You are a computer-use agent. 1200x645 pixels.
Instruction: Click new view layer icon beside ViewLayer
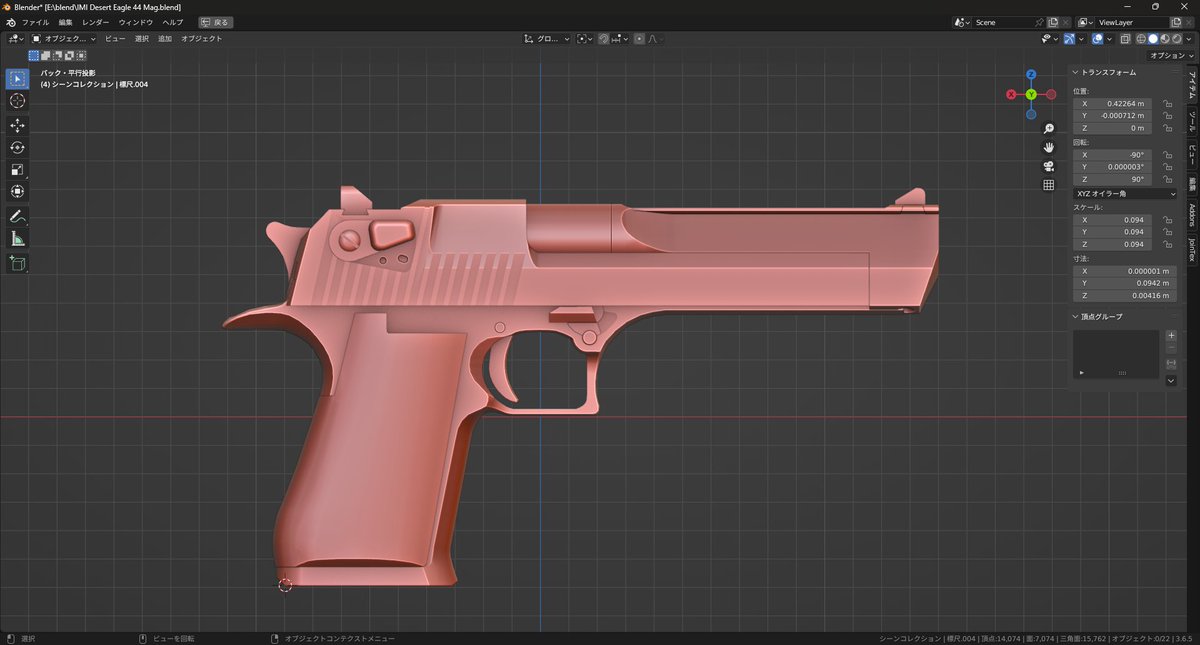(x=1176, y=22)
